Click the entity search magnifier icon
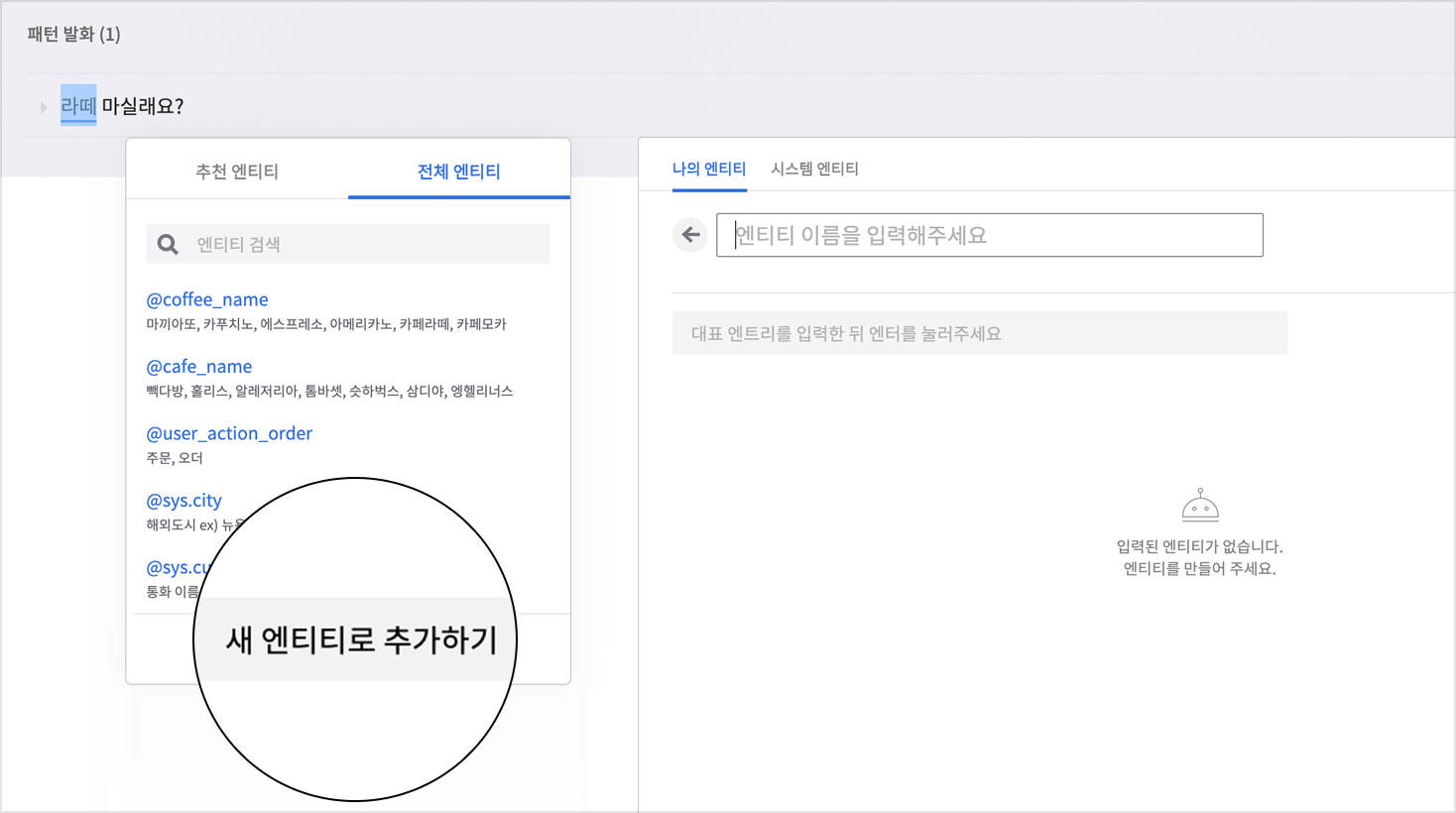The width and height of the screenshot is (1456, 813). click(168, 244)
